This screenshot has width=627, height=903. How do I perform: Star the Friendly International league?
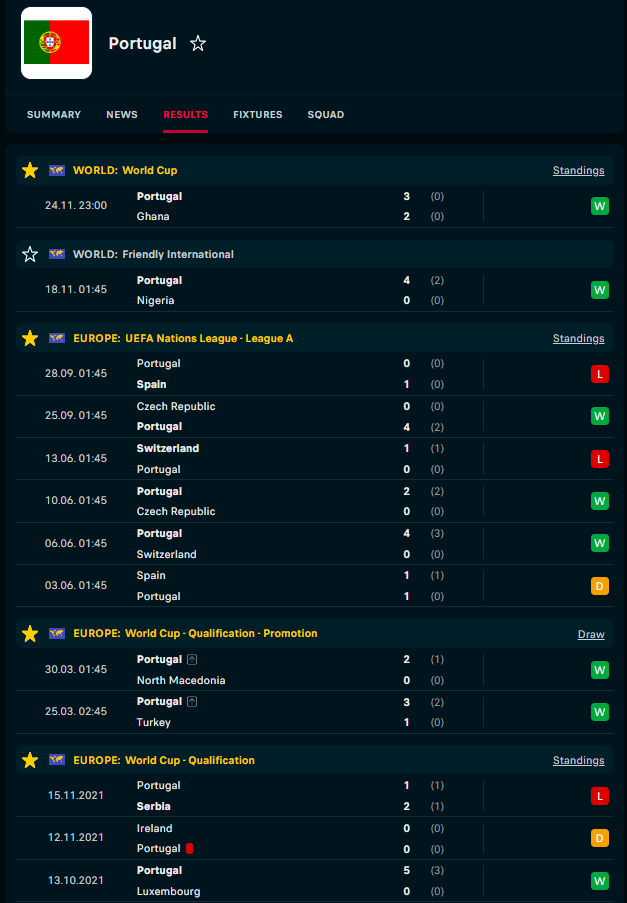30,254
